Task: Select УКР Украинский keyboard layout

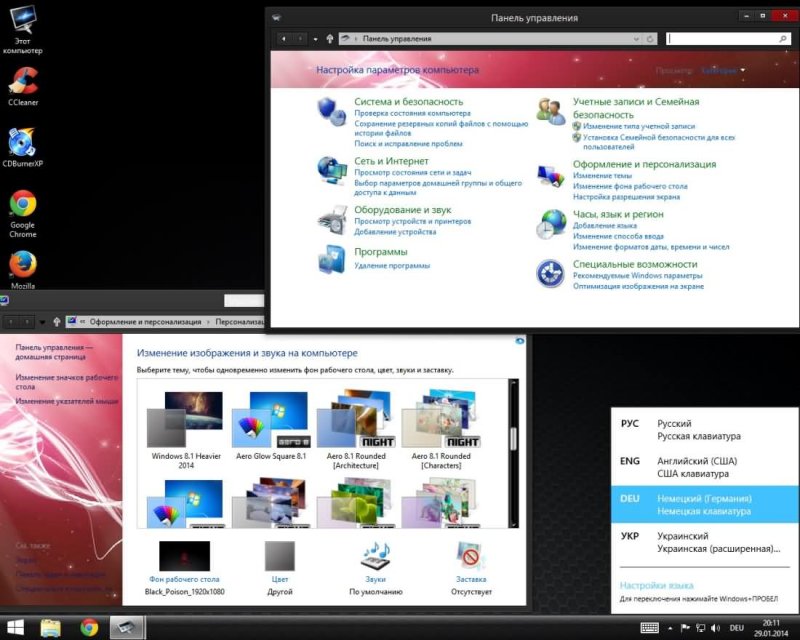Action: point(705,542)
